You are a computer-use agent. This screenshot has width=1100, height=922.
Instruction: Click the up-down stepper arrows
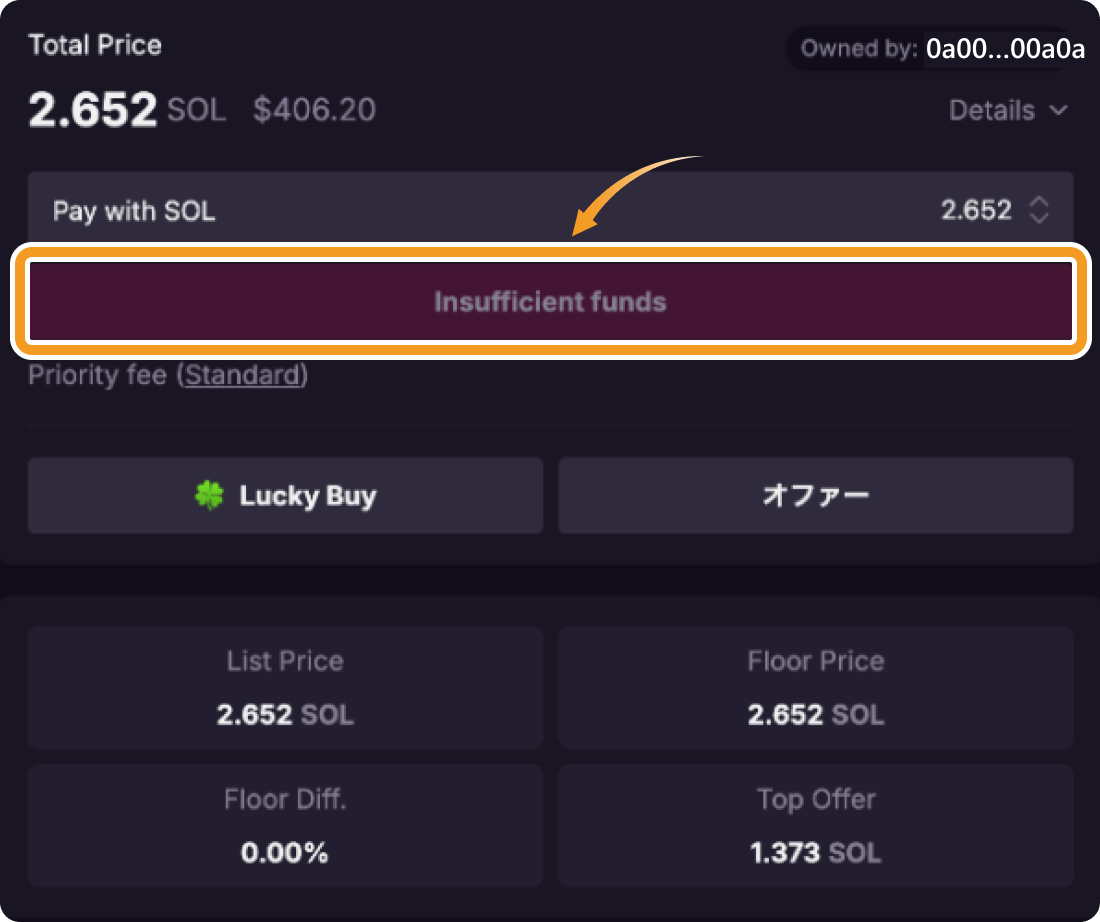pos(1039,210)
